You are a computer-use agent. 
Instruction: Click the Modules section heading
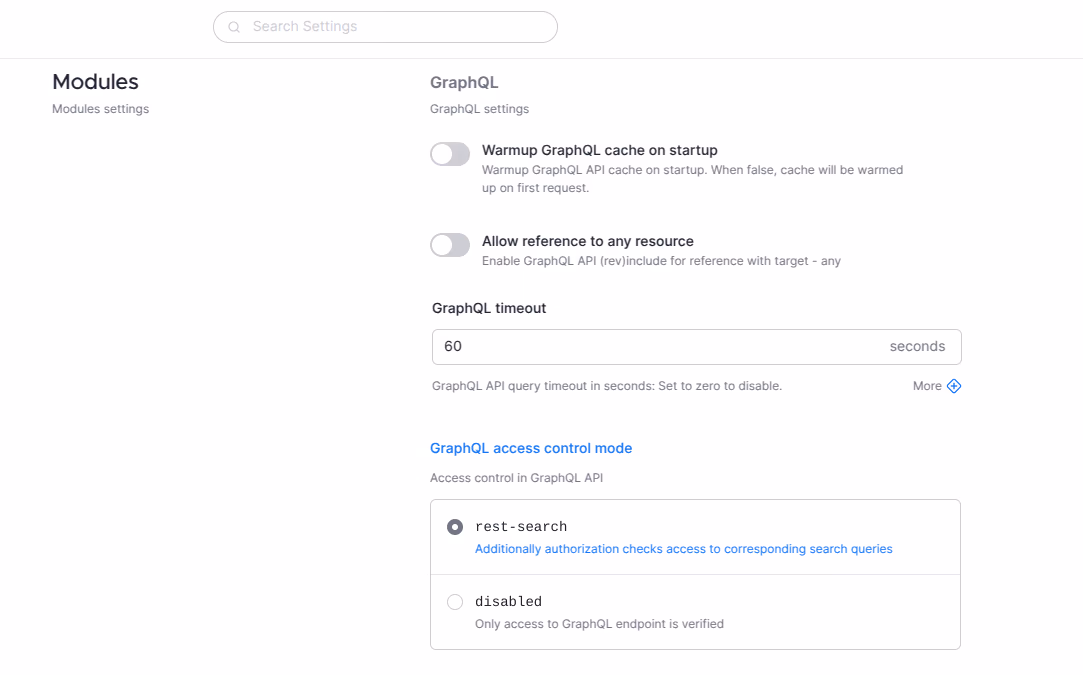(95, 82)
